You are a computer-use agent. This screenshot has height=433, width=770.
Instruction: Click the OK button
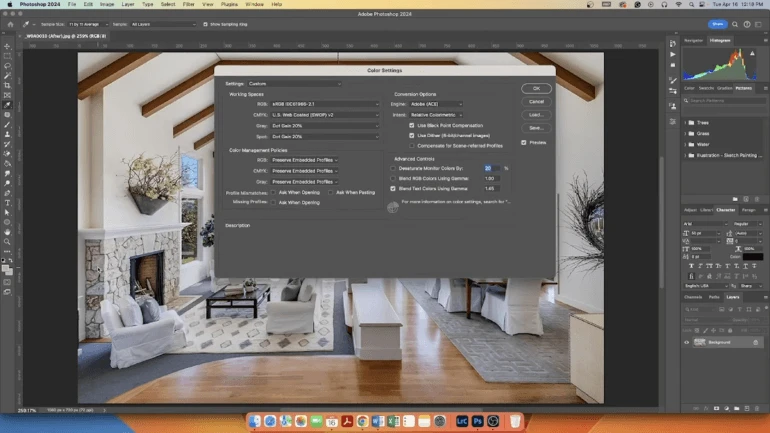(x=536, y=88)
